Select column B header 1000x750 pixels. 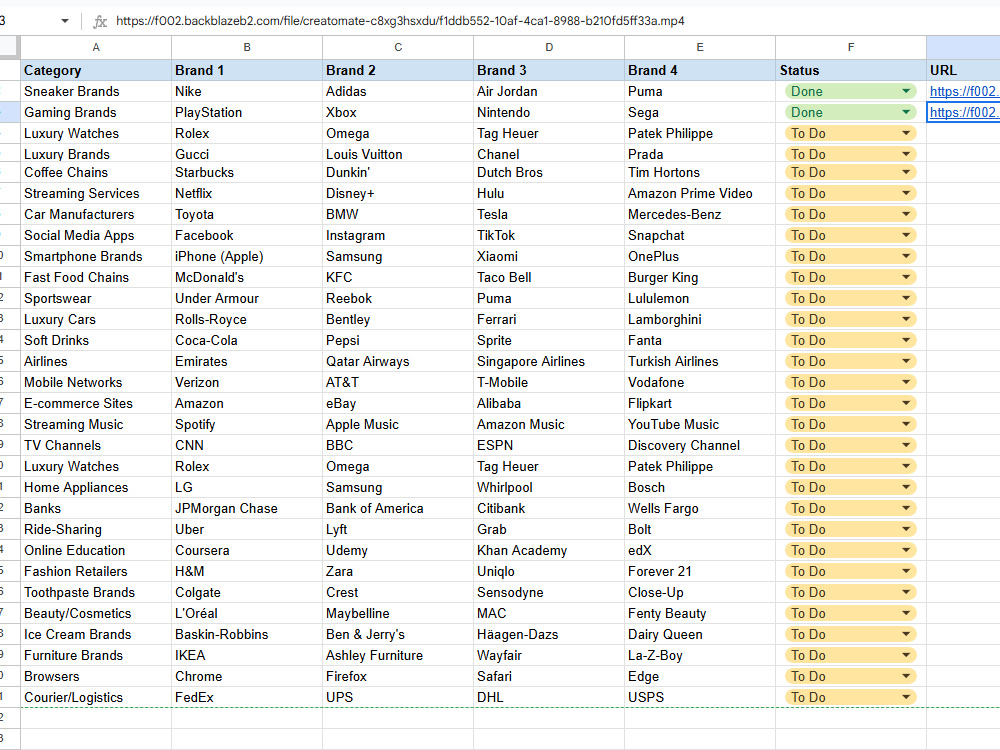(247, 47)
